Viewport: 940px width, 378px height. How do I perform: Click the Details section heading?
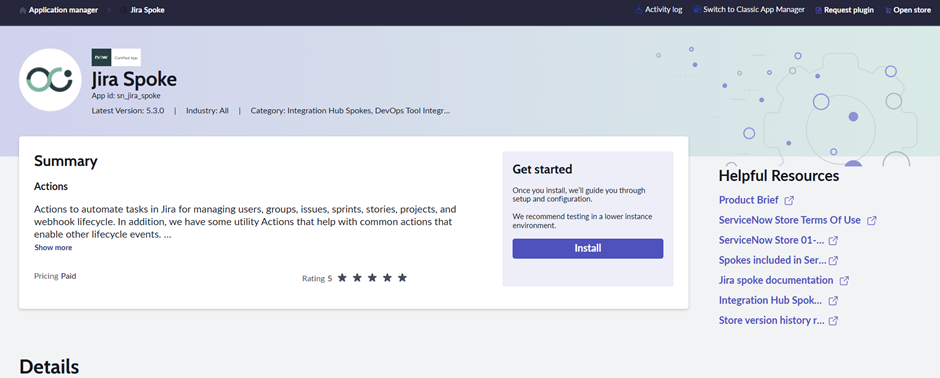[49, 367]
